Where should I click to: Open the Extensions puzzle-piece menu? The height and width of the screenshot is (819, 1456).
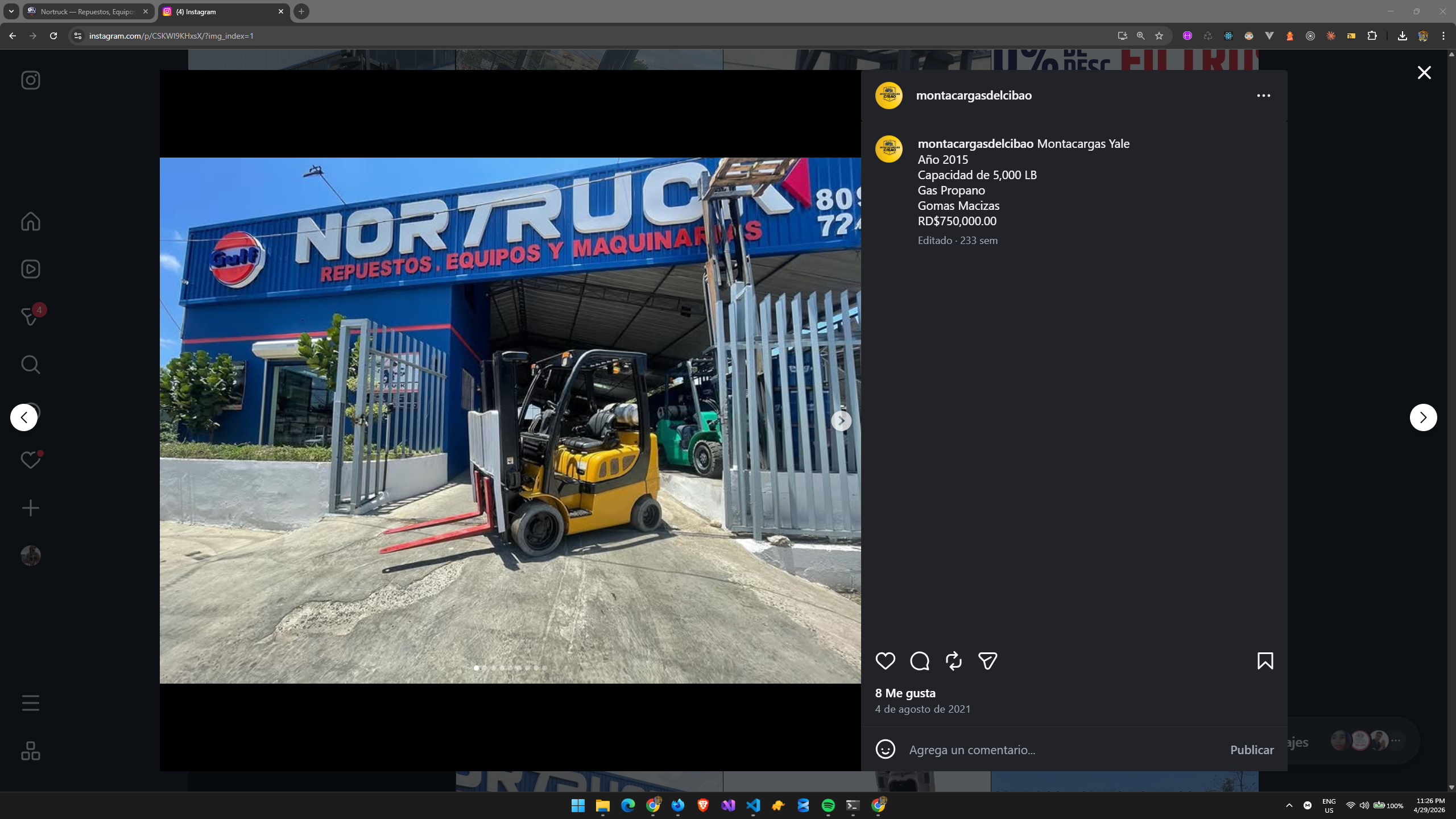(1372, 36)
